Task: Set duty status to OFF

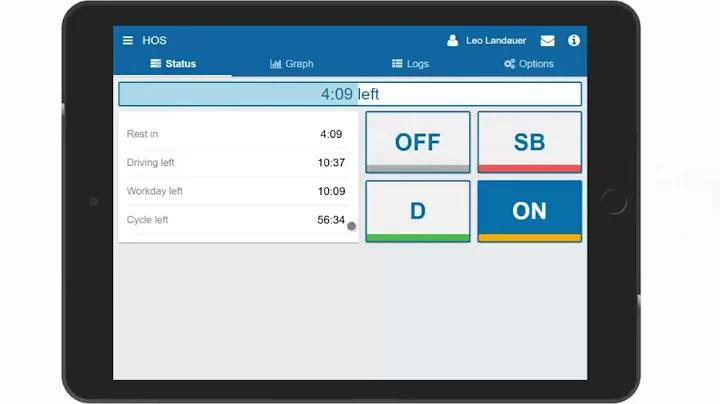Action: click(418, 142)
